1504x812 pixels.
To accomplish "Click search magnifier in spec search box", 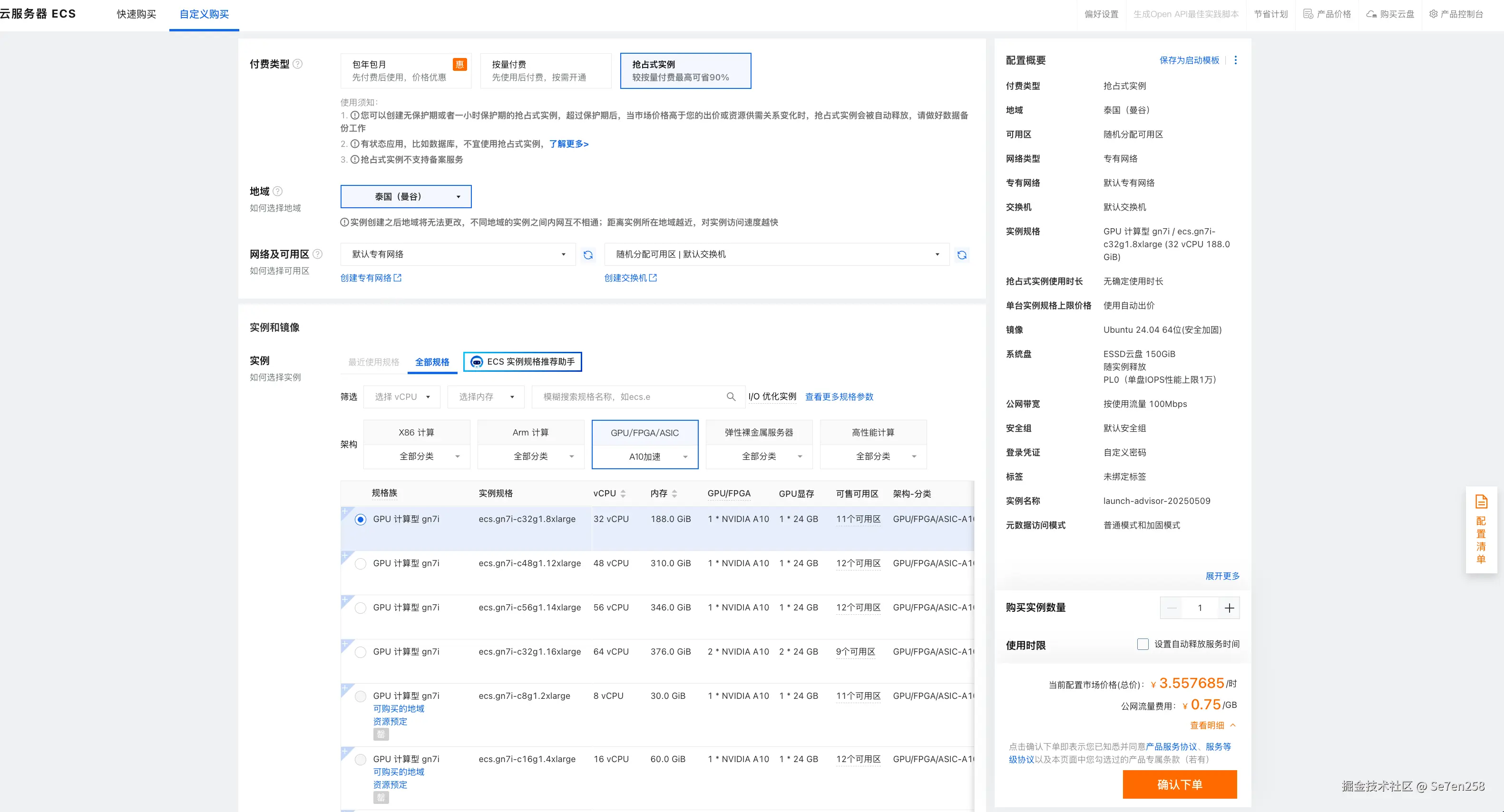I will point(731,396).
